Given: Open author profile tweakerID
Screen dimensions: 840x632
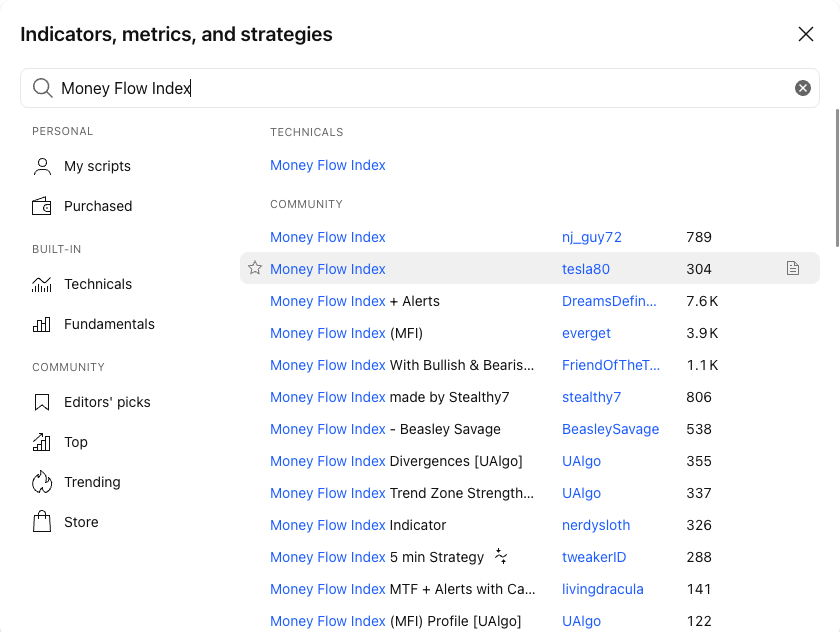Looking at the screenshot, I should click(x=594, y=557).
